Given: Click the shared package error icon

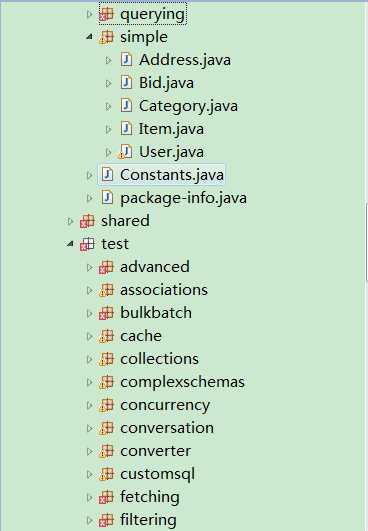Looking at the screenshot, I should point(87,221).
